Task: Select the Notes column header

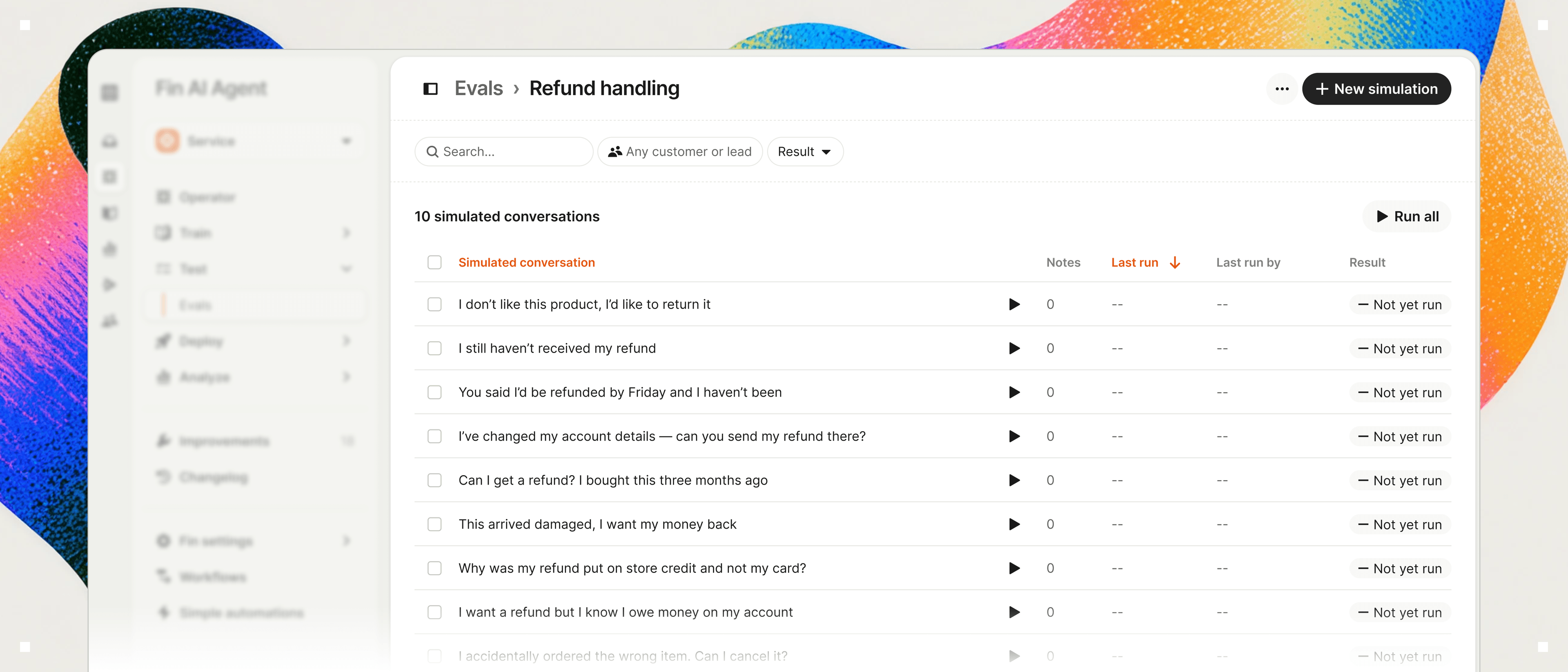Action: 1063,263
